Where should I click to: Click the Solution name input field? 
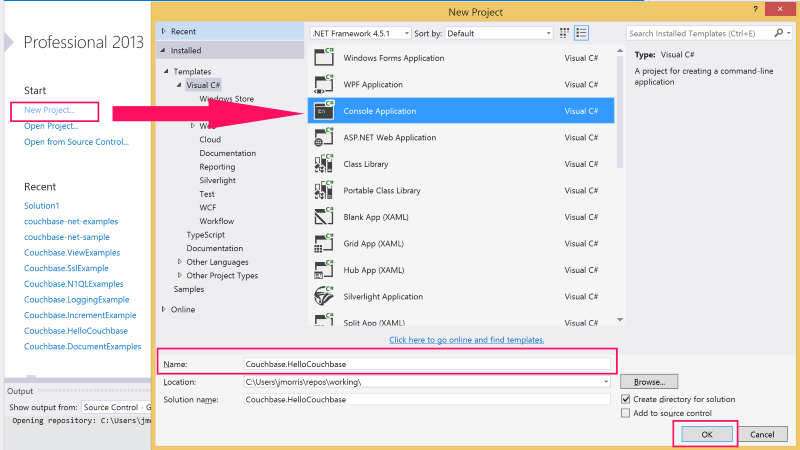[x=427, y=399]
